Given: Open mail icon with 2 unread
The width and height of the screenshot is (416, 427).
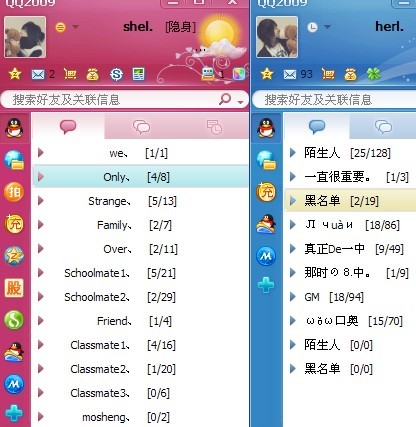Looking at the screenshot, I should tap(38, 74).
